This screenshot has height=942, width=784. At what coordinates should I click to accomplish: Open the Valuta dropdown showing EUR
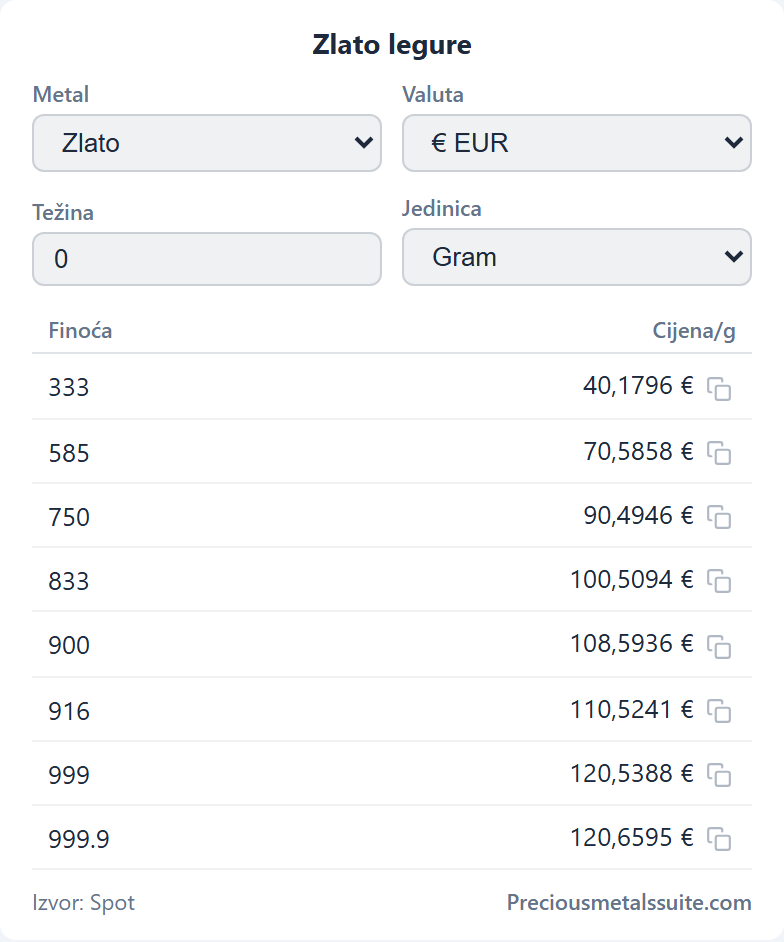pyautogui.click(x=577, y=143)
